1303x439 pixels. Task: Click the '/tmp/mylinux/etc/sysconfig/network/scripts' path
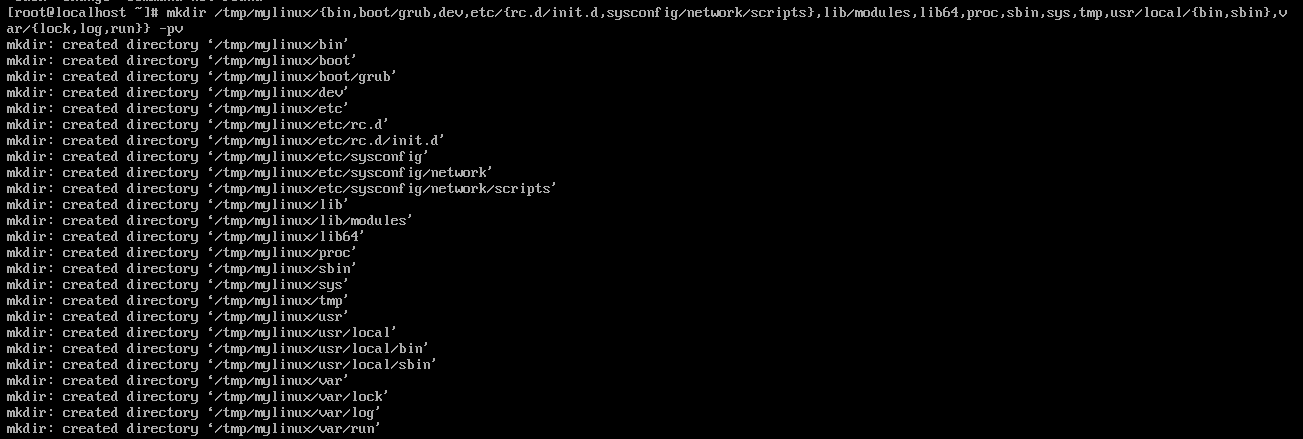(x=382, y=188)
